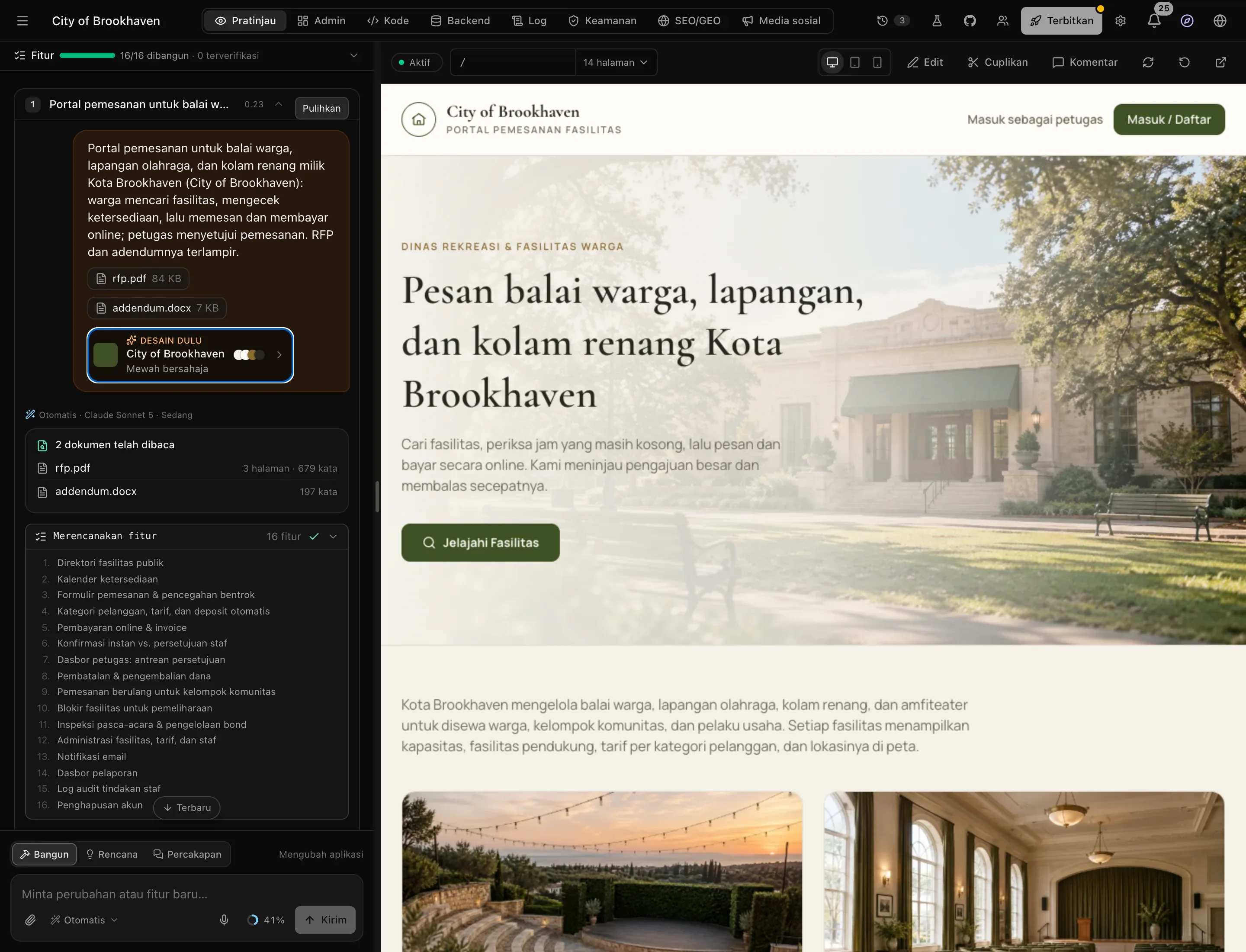
Task: Select mobile viewport icon
Action: pos(877,62)
